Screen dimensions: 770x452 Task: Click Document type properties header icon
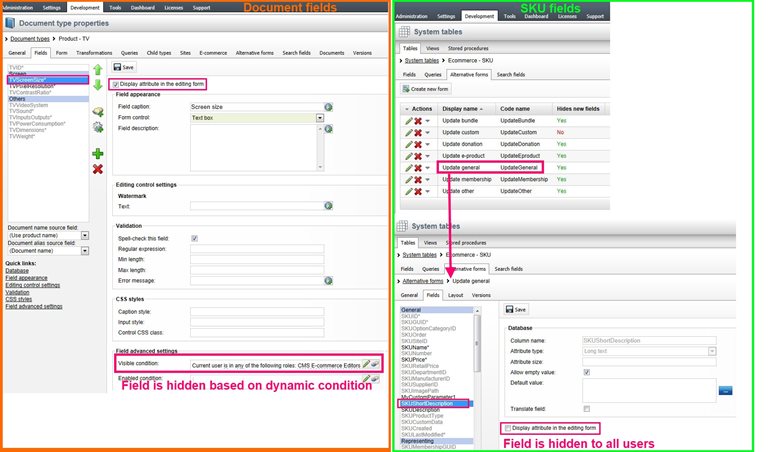(10, 23)
